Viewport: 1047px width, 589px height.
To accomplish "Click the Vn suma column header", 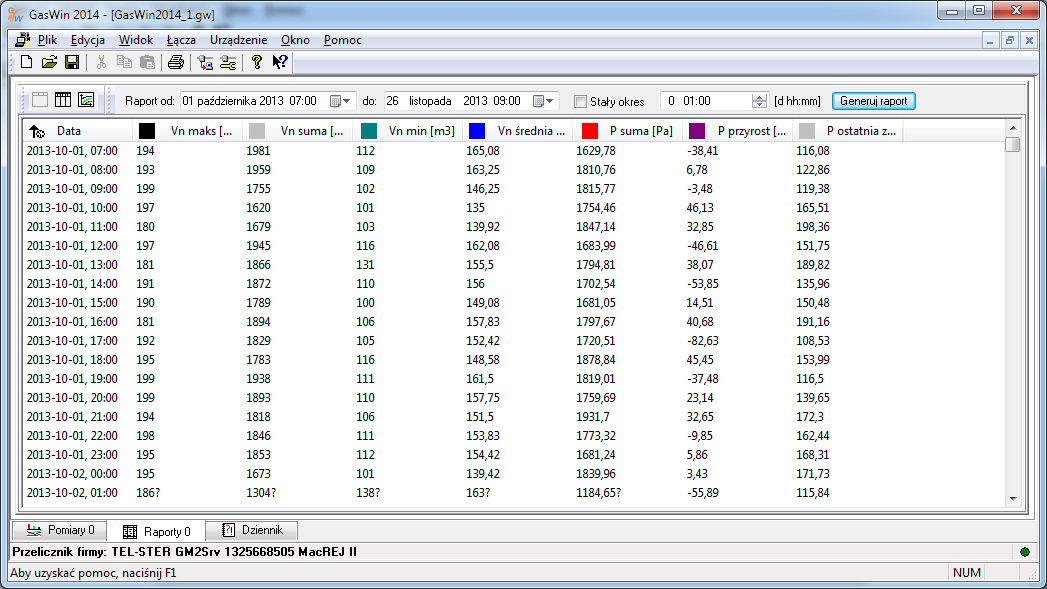I will point(296,131).
